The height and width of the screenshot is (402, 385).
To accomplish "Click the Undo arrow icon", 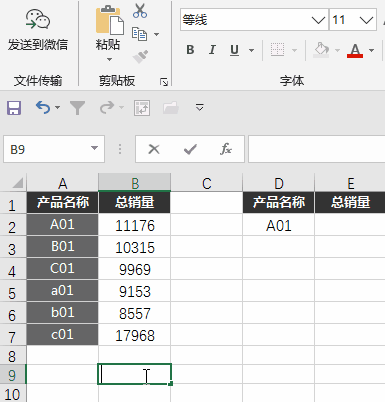I will 43,108.
